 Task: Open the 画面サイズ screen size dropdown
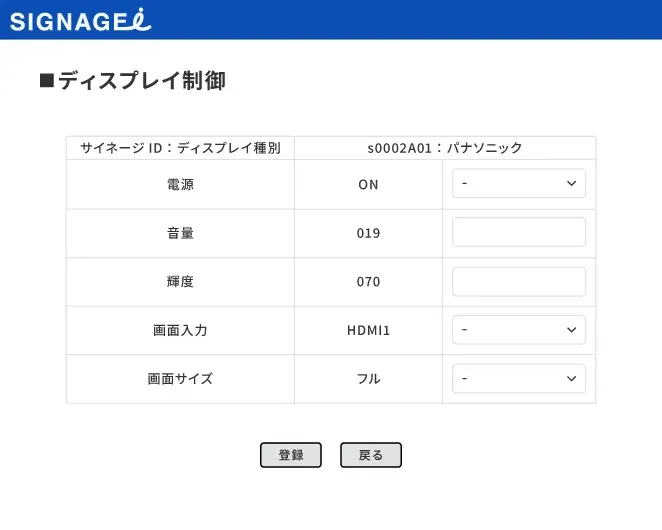[x=518, y=379]
